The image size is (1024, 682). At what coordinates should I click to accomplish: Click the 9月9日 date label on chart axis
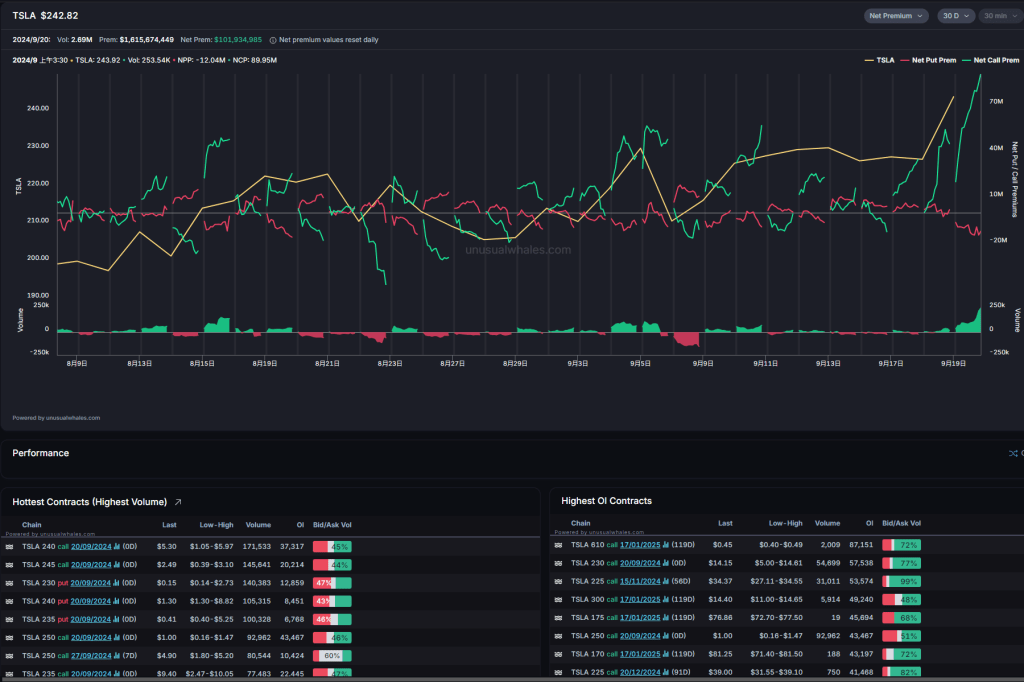click(702, 365)
